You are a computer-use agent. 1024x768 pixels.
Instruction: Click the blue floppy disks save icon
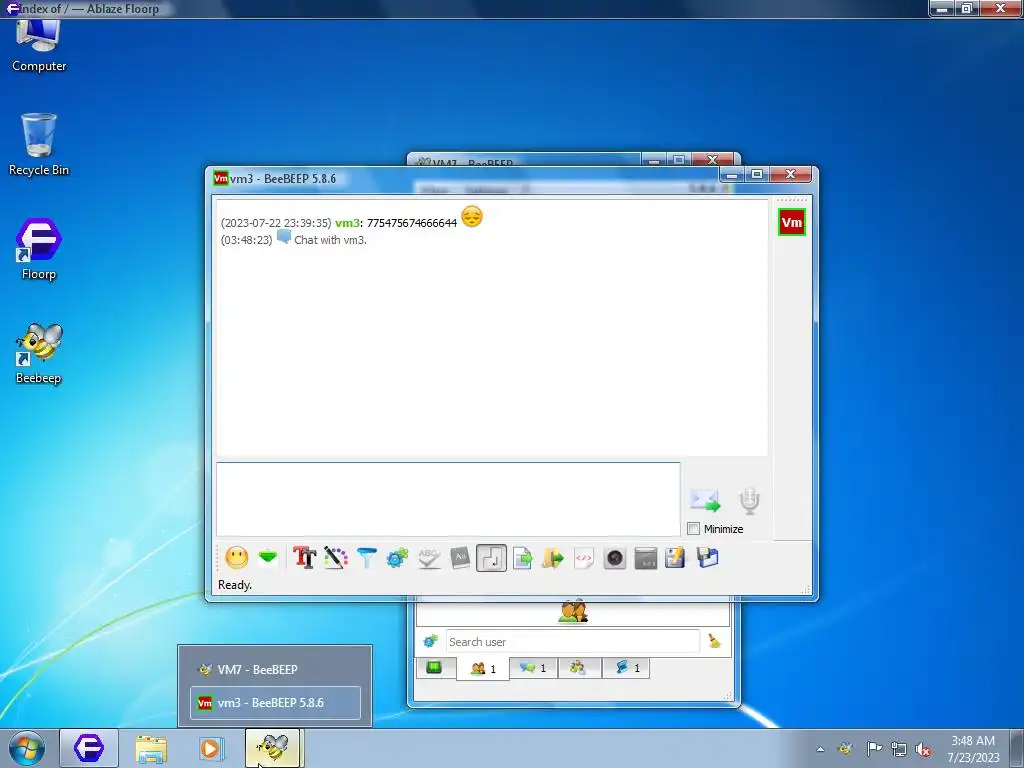click(707, 558)
